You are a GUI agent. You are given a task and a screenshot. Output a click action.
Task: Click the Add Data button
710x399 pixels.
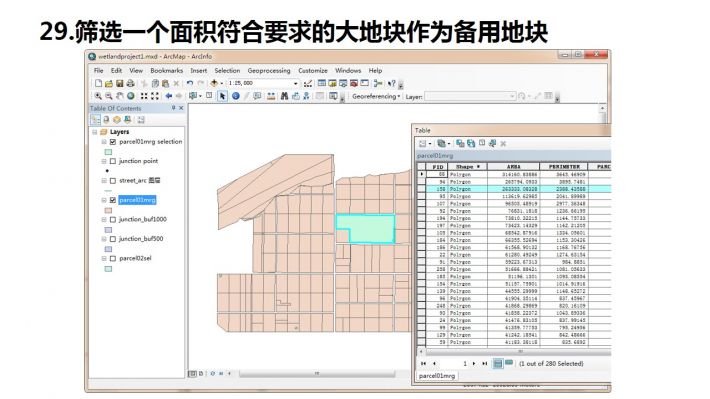pos(215,83)
